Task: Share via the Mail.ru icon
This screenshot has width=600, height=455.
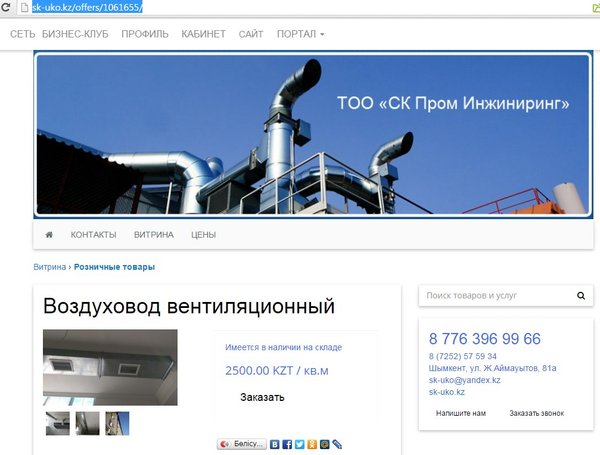Action: coord(324,443)
